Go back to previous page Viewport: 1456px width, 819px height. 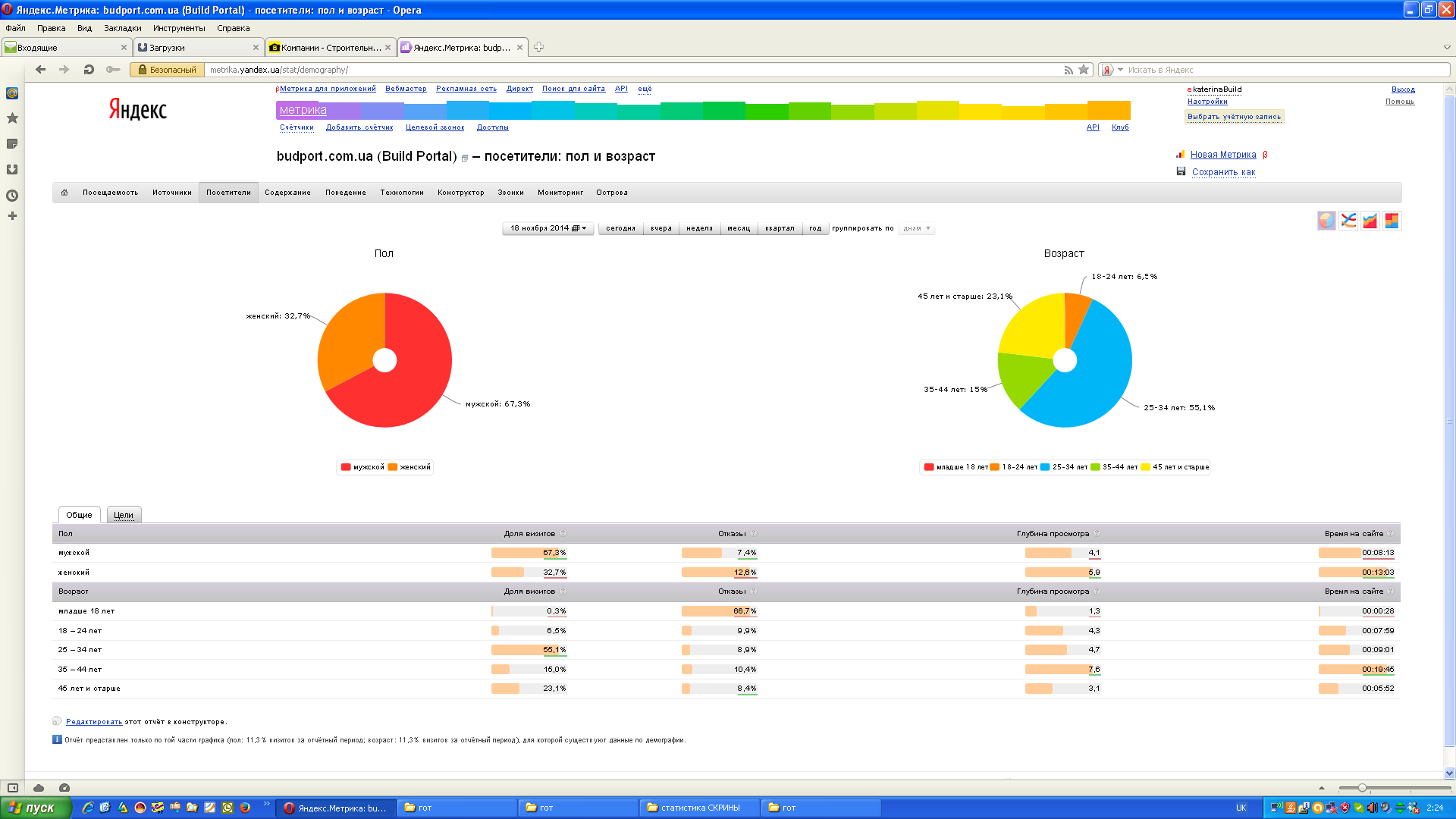[41, 70]
